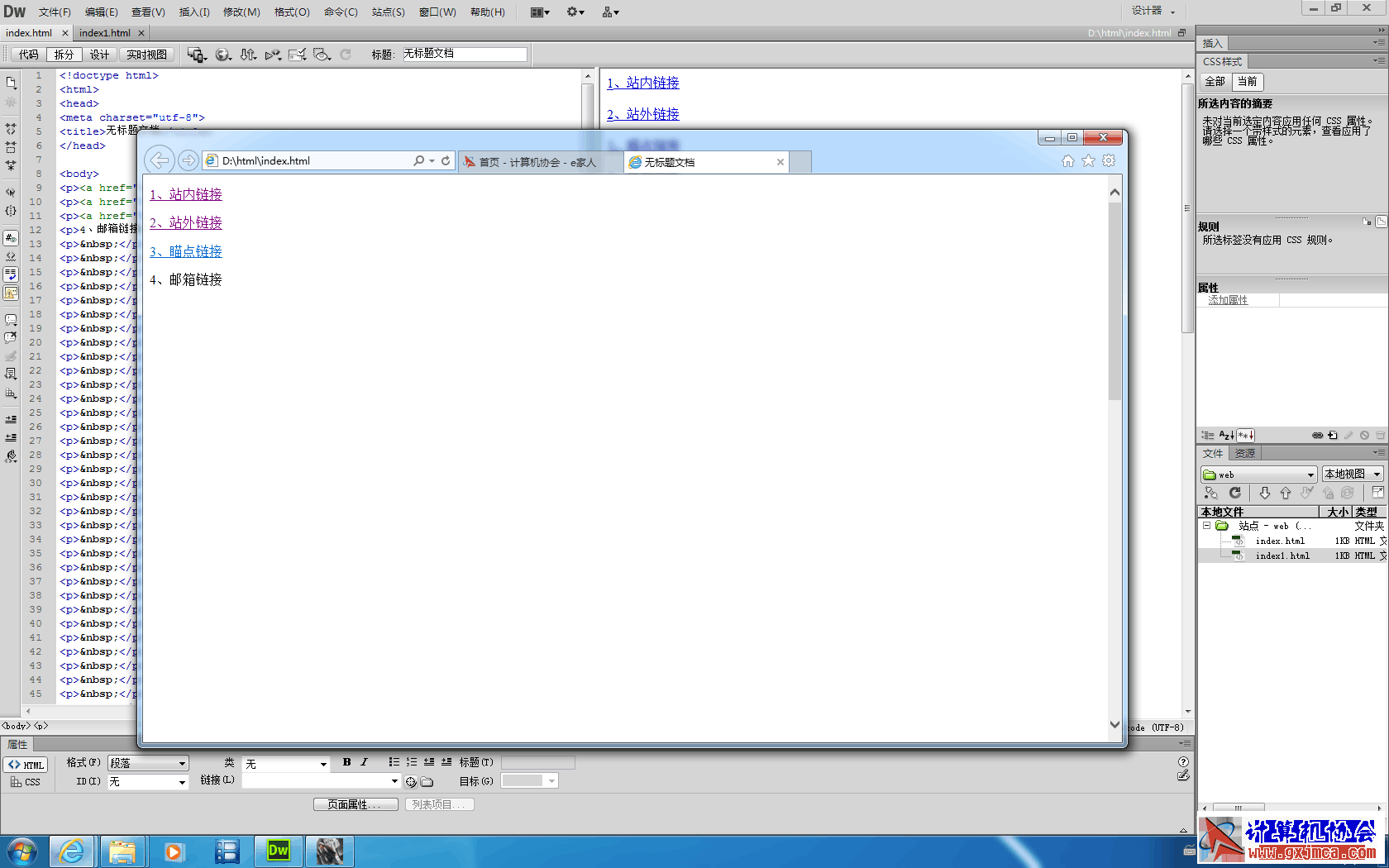The width and height of the screenshot is (1389, 868).
Task: Show category view in CSS properties
Action: coord(1208,435)
